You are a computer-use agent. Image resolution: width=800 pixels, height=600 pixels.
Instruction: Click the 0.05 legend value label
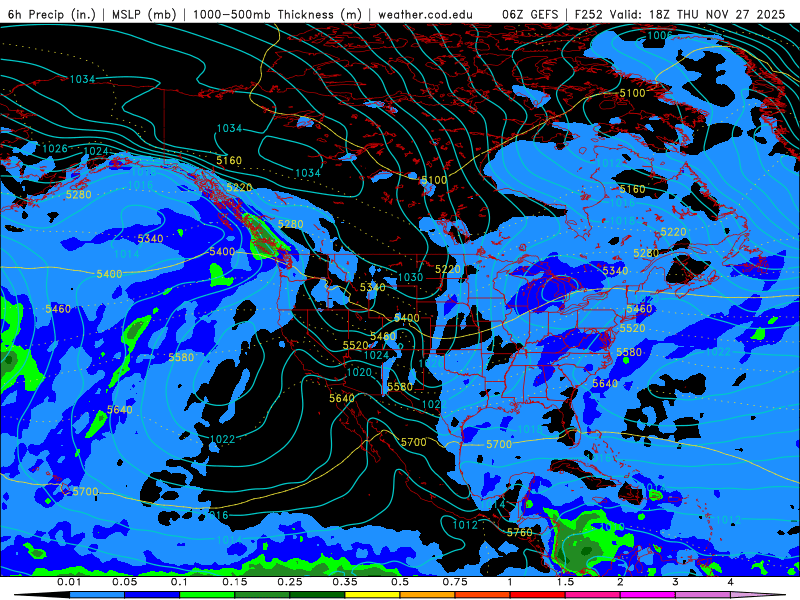pos(124,582)
